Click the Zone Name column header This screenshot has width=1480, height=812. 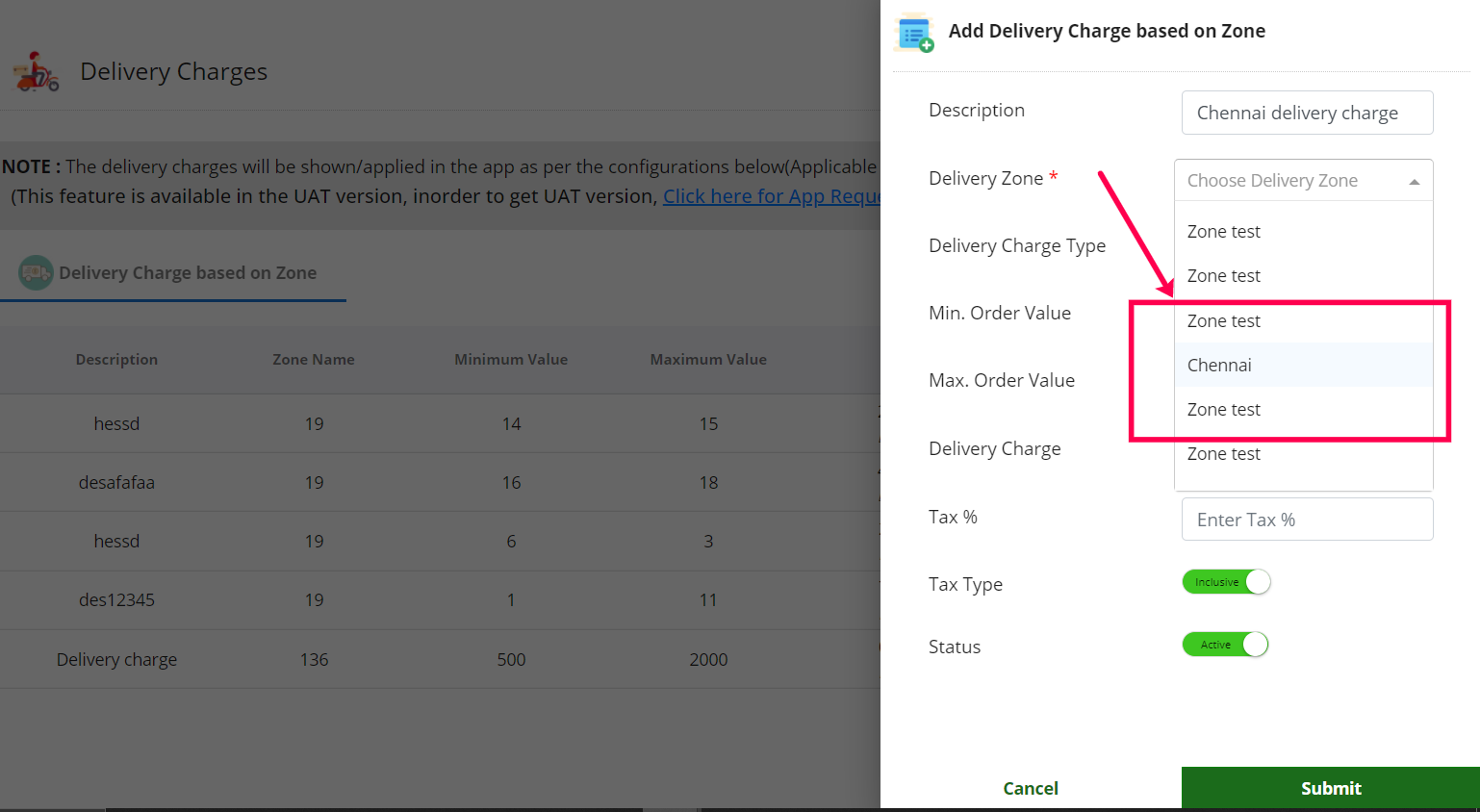click(x=313, y=360)
